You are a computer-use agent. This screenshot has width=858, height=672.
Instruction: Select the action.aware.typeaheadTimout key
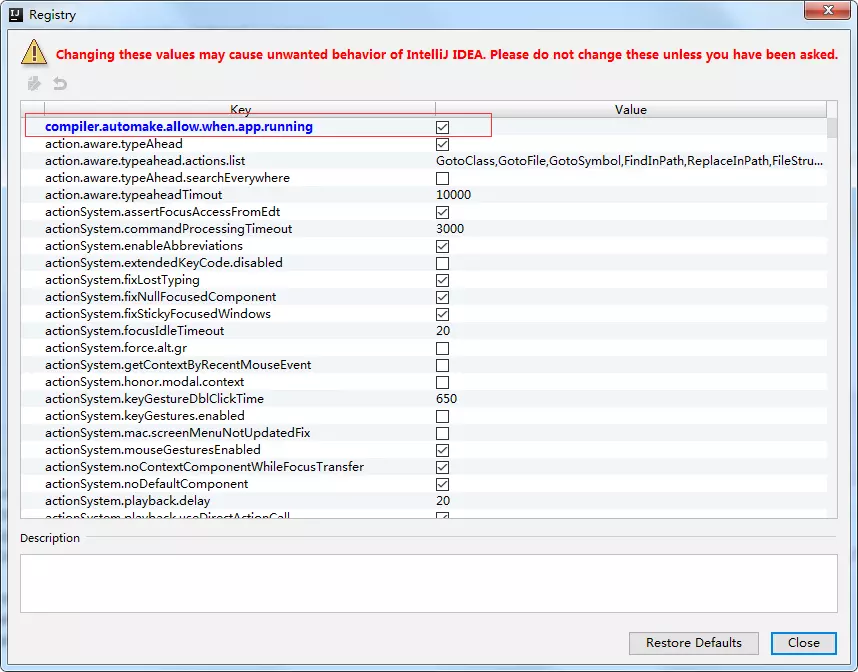(134, 195)
